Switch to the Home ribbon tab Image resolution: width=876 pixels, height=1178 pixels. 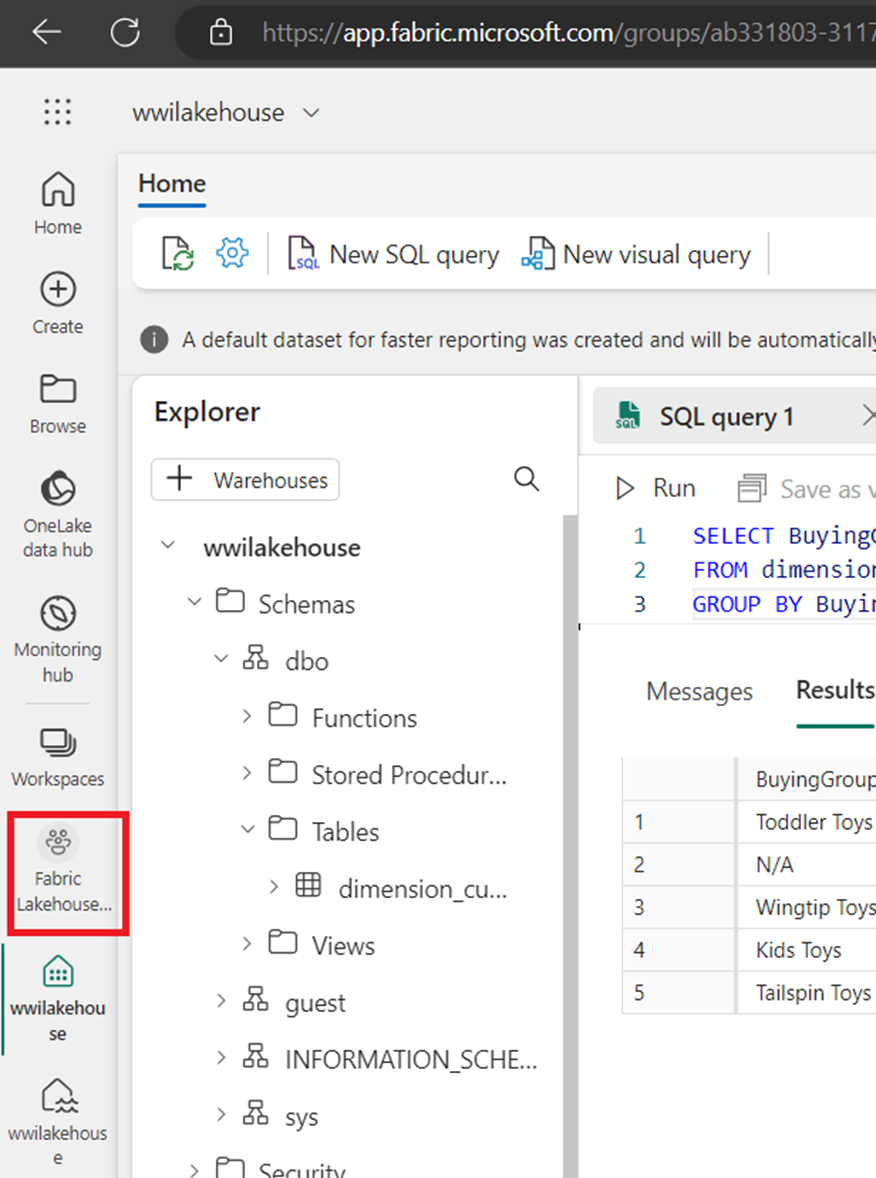[172, 184]
